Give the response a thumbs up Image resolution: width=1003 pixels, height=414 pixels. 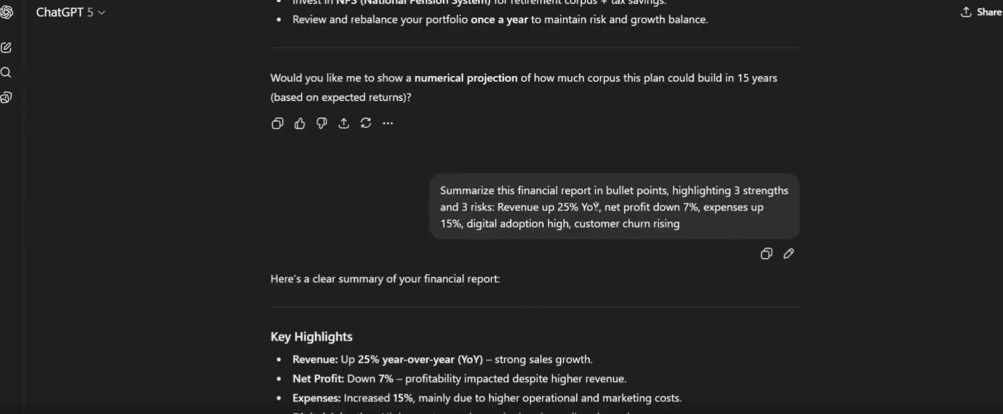point(300,123)
